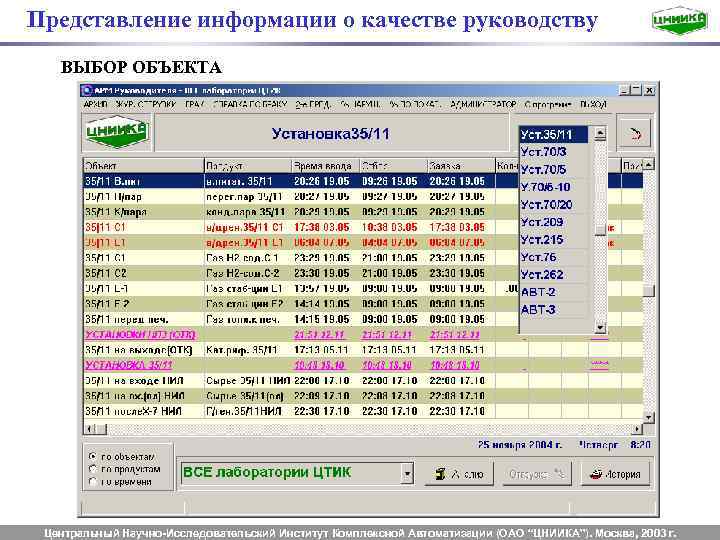Click the Время ввода column header
Viewport: 720px width, 540px height.
click(x=325, y=165)
